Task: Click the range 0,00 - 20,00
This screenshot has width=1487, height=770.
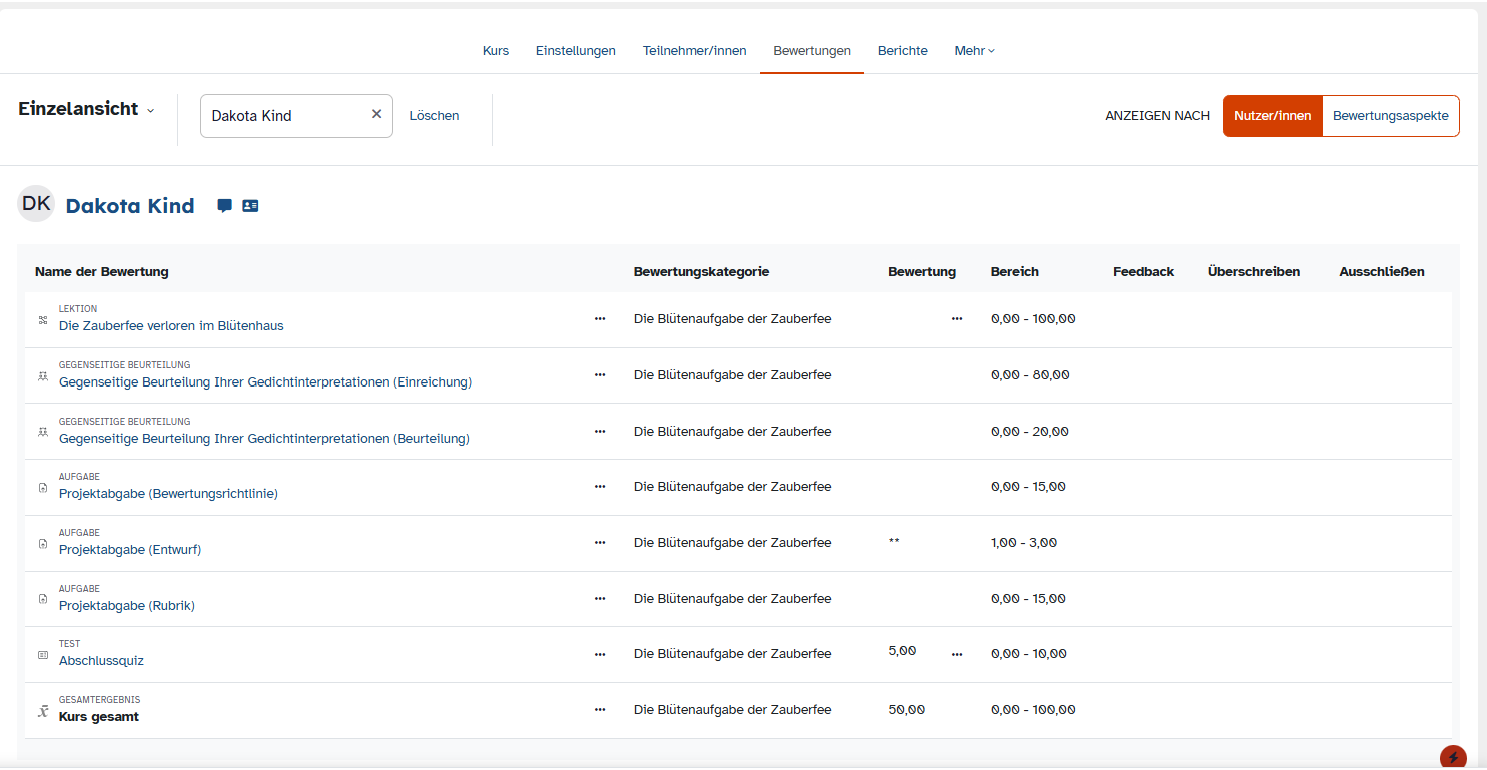Action: point(1029,431)
